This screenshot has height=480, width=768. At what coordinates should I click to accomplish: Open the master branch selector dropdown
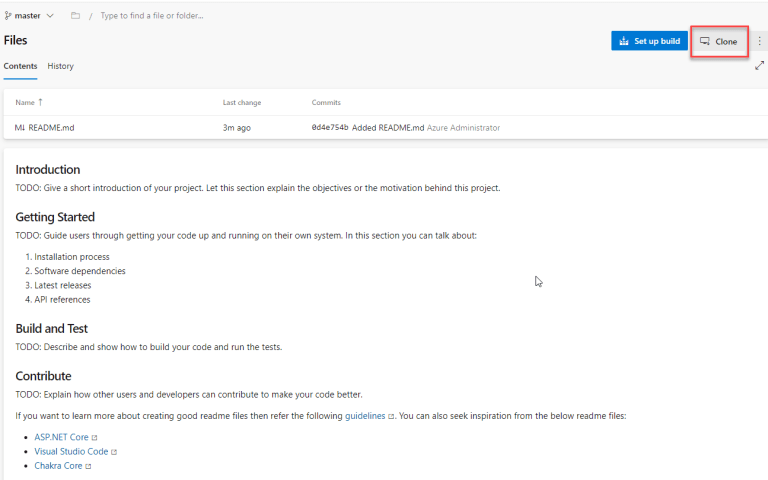tap(29, 16)
